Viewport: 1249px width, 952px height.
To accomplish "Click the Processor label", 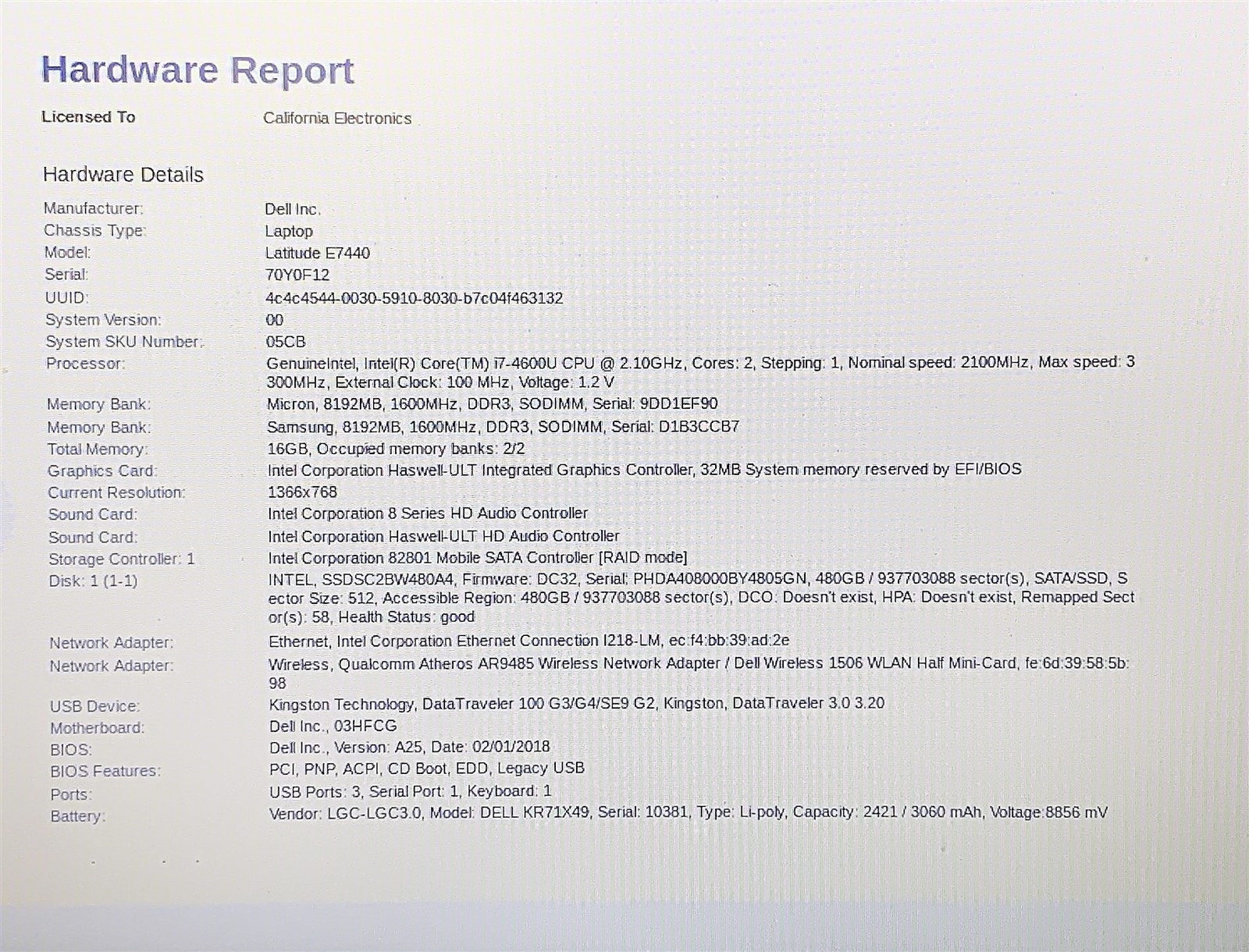I will 85,364.
